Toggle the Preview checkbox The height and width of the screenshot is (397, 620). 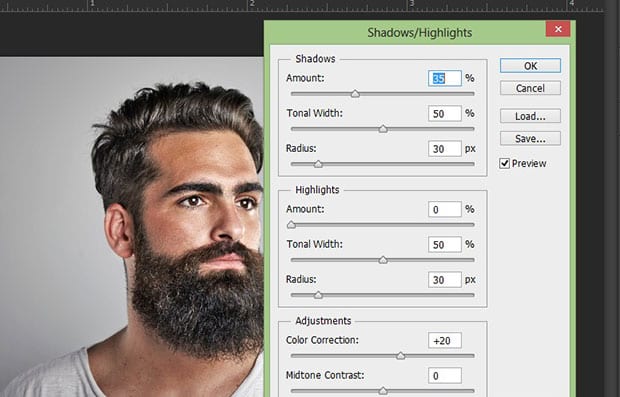point(505,163)
